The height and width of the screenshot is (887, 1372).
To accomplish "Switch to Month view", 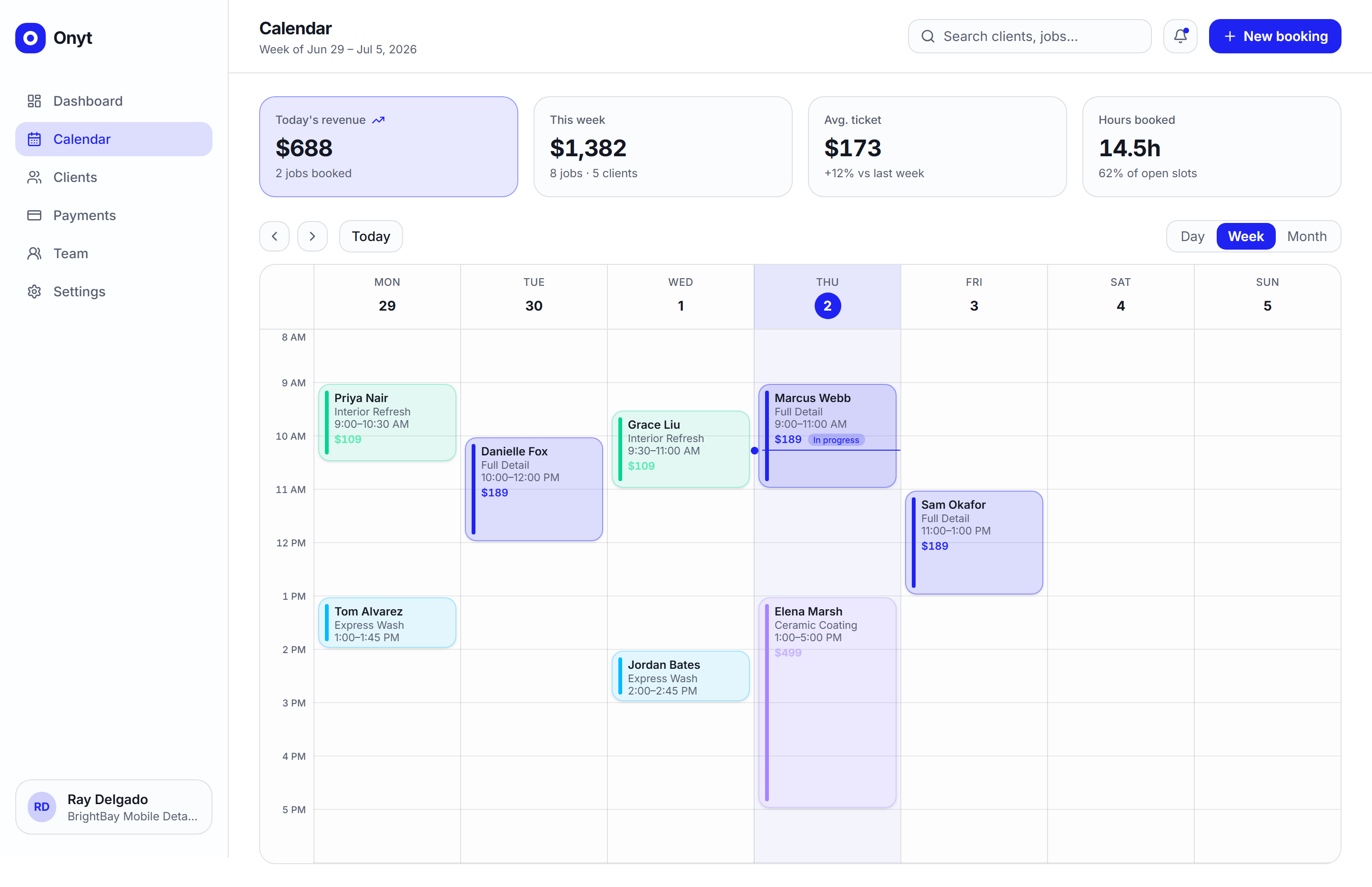I will tap(1306, 236).
